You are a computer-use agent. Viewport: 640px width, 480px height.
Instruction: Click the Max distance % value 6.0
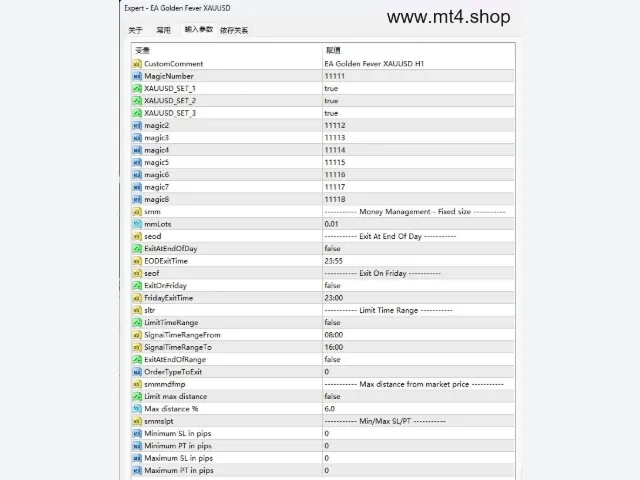click(x=329, y=409)
